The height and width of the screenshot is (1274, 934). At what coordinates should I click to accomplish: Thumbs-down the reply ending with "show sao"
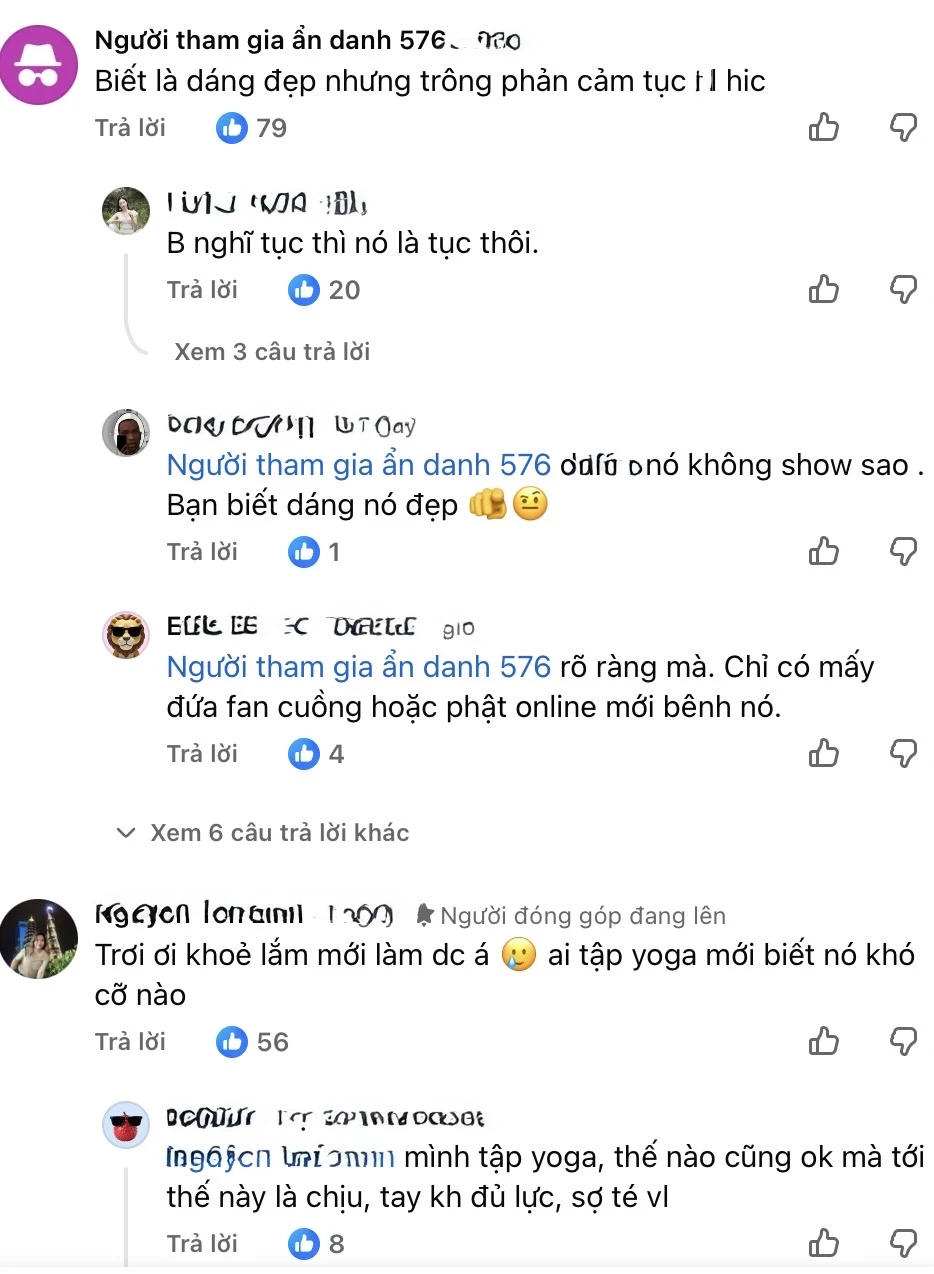pos(903,551)
